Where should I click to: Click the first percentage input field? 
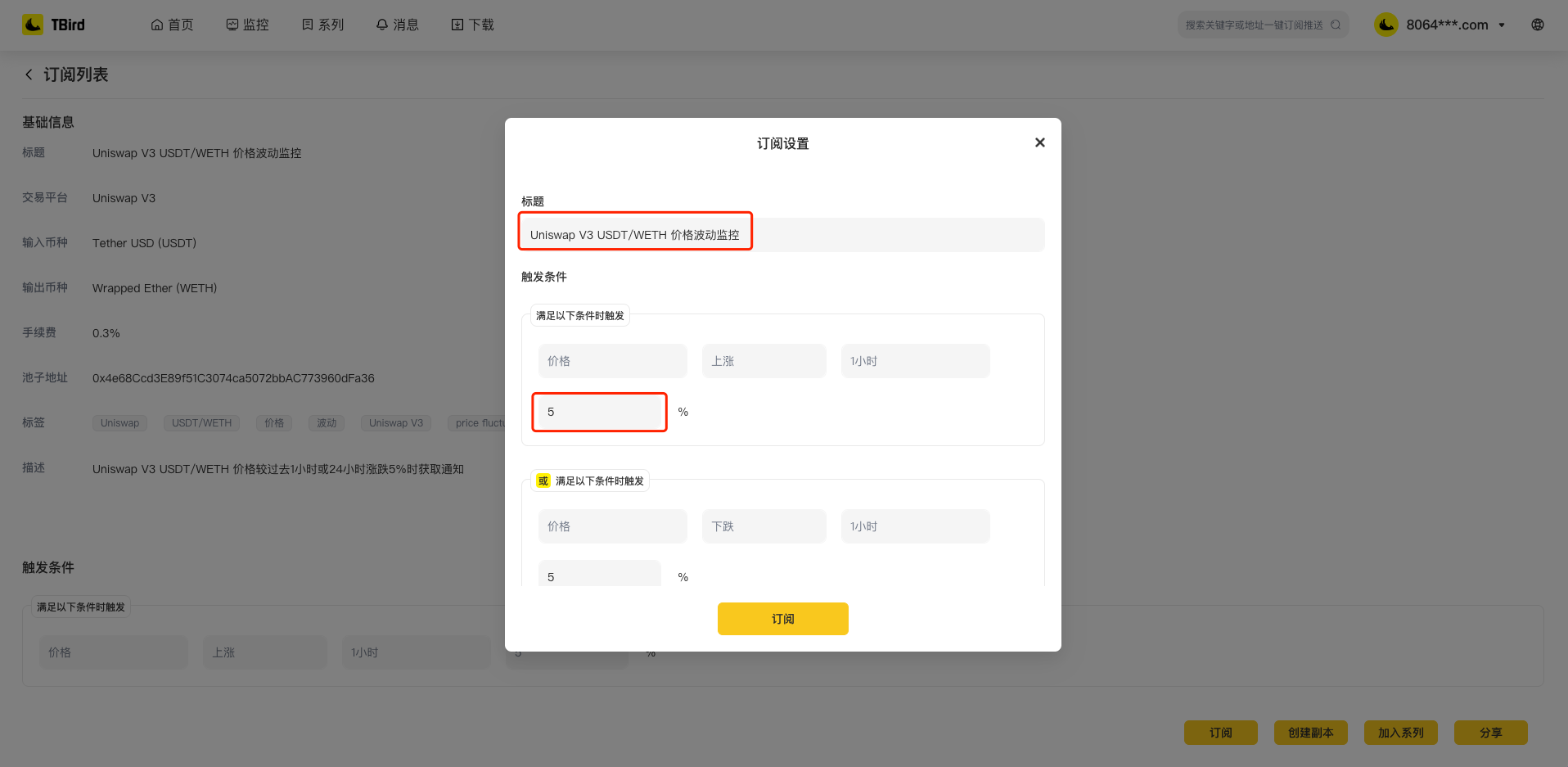[600, 412]
